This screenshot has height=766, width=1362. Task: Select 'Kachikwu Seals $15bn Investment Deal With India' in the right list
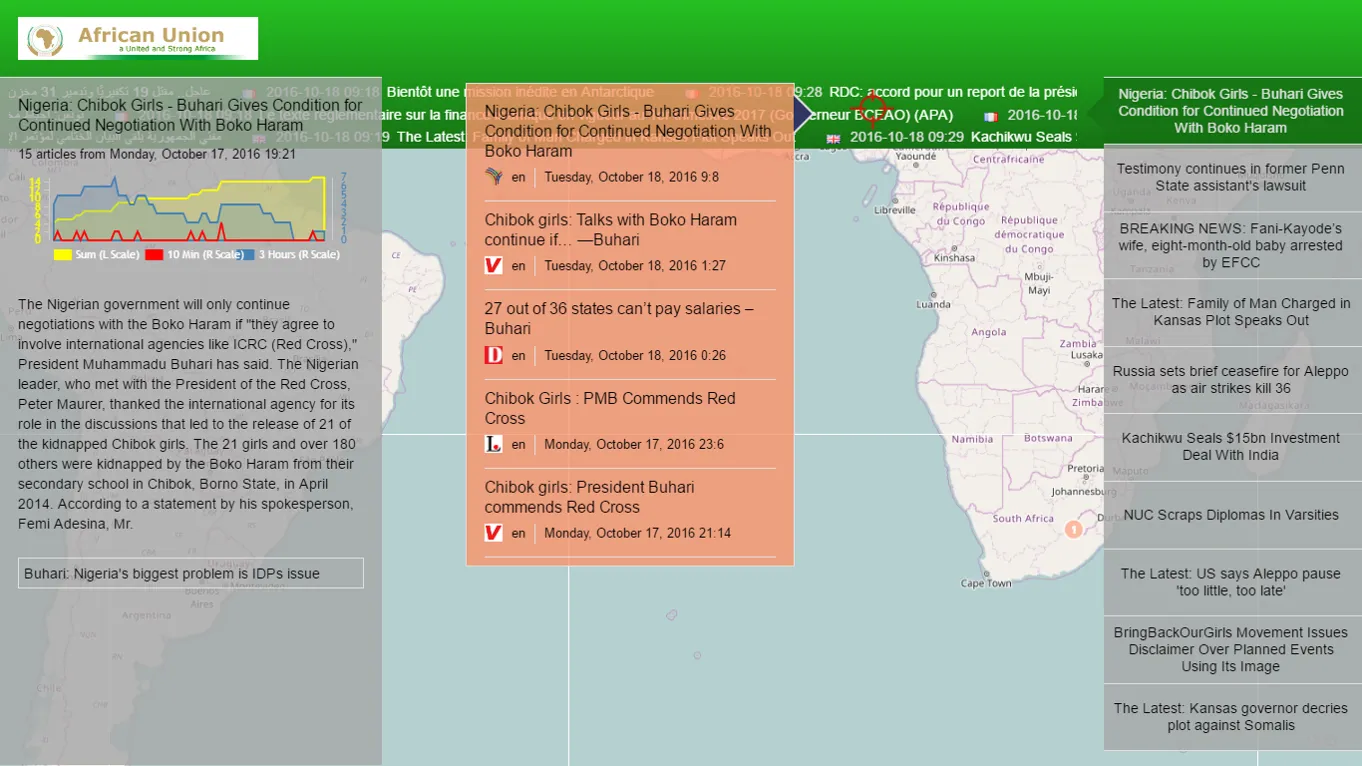coord(1231,447)
